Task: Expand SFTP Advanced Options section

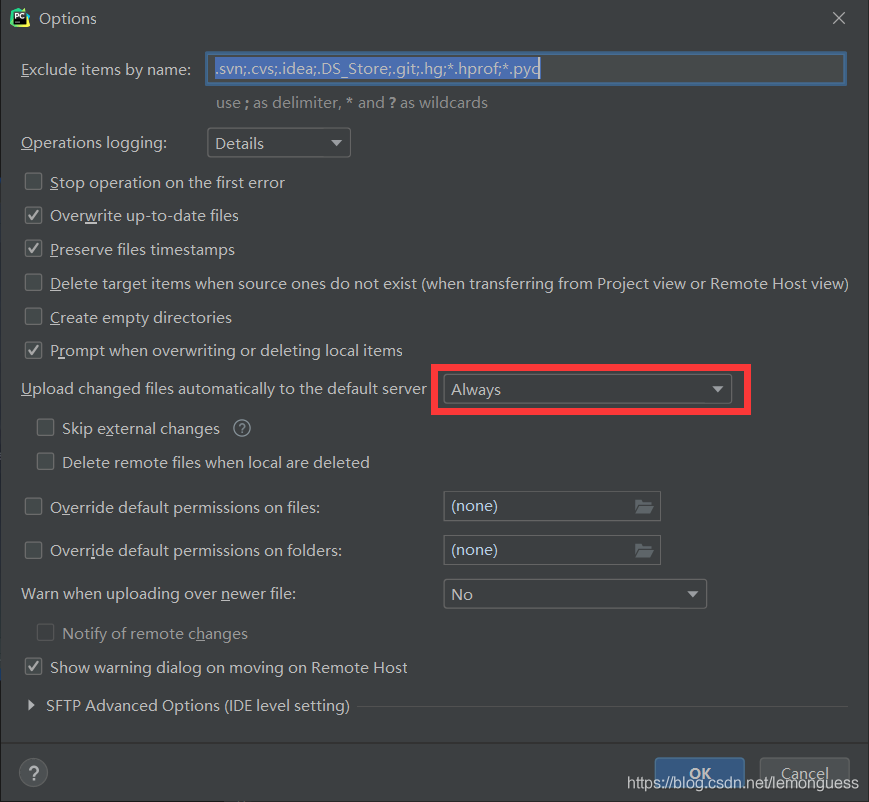Action: [x=33, y=706]
